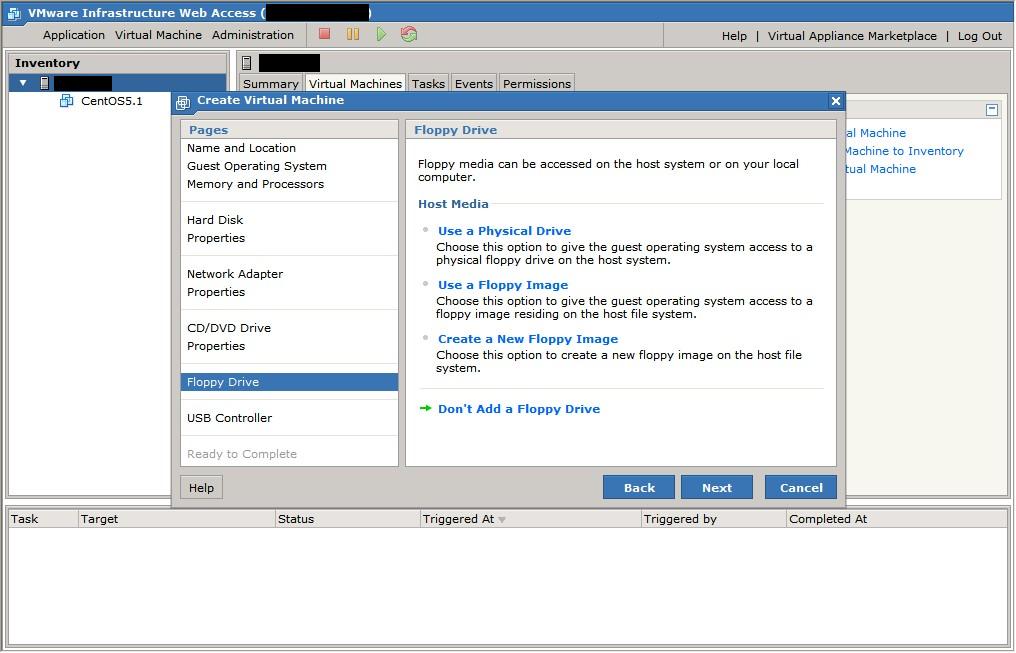Click the yellow Suspend toolbar icon
The height and width of the screenshot is (653, 1016).
coord(352,34)
